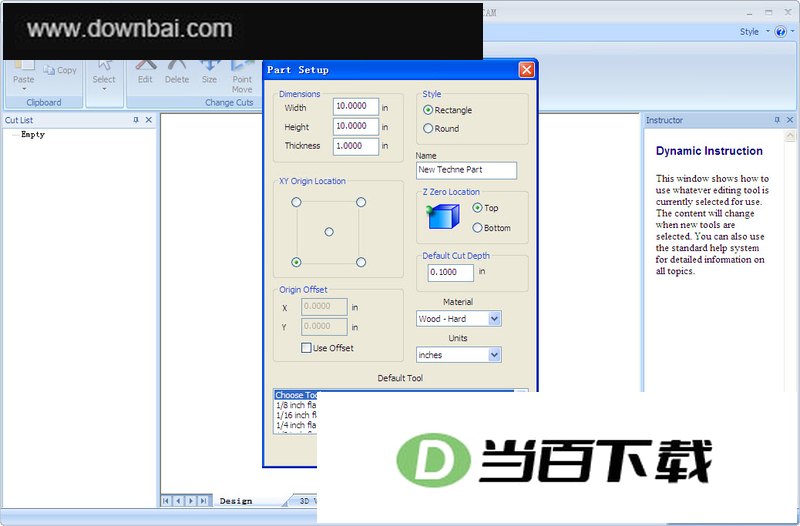Click the Copy button in ribbon
The image size is (800, 526).
pyautogui.click(x=60, y=70)
